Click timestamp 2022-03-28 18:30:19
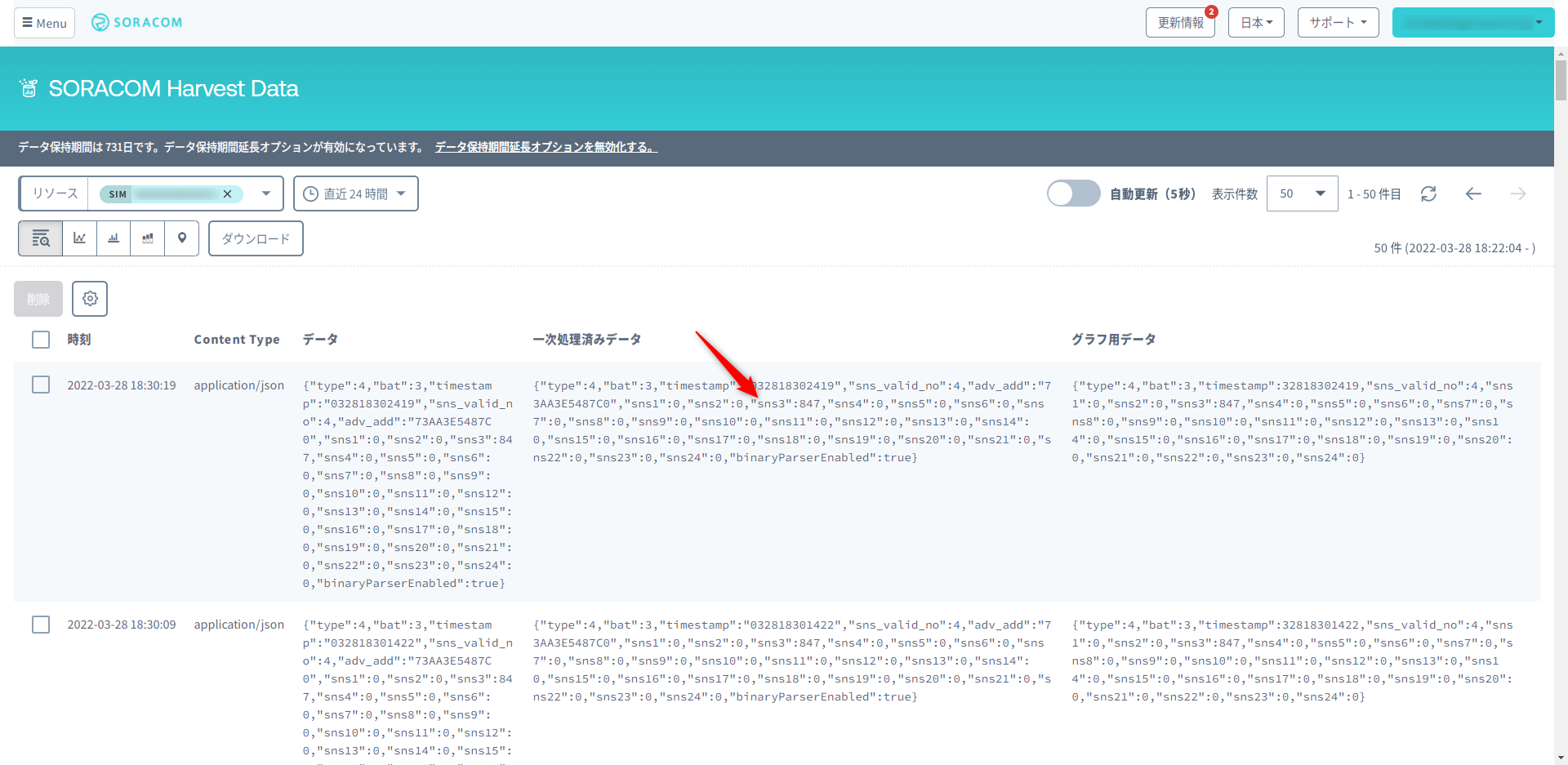The height and width of the screenshot is (765, 1568). tap(122, 385)
